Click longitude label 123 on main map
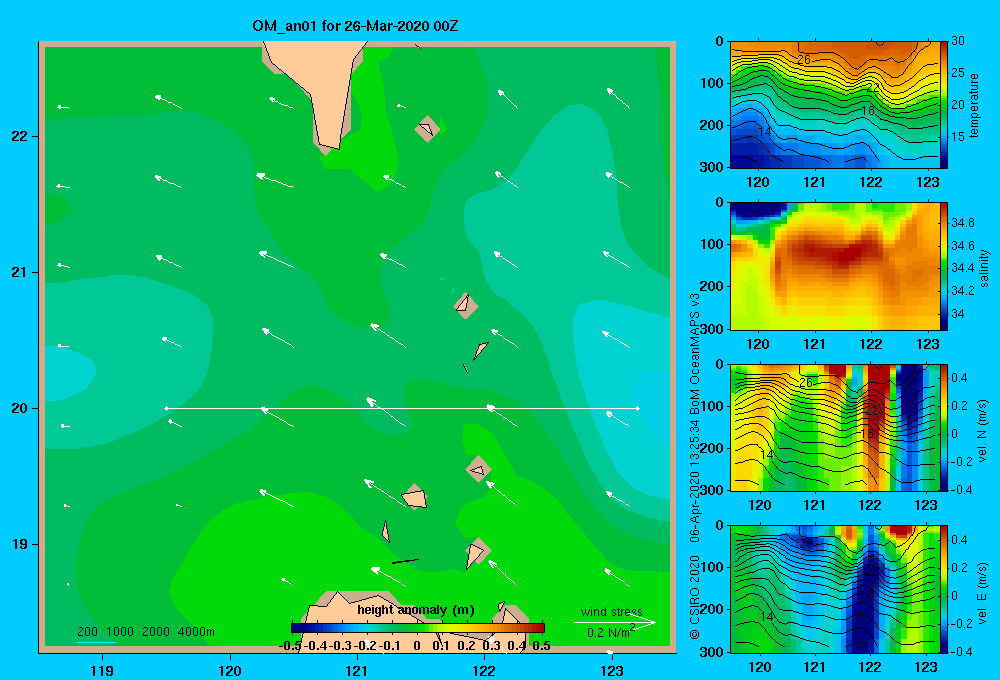Viewport: 1000px width, 680px height. 612,670
